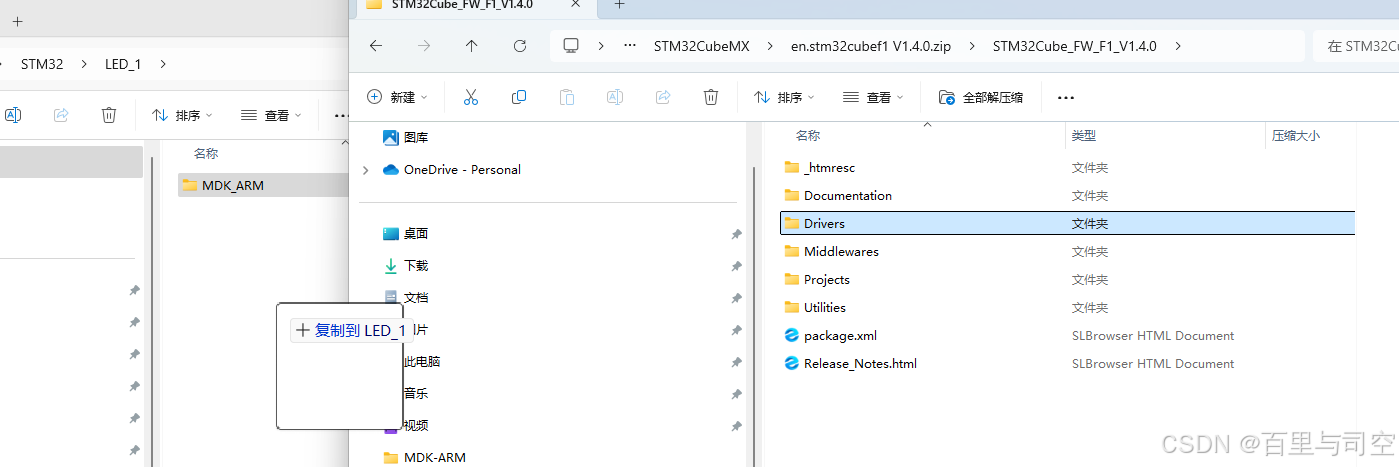Click the Paste icon in front window toolbar
This screenshot has height=467, width=1399.
pos(567,97)
